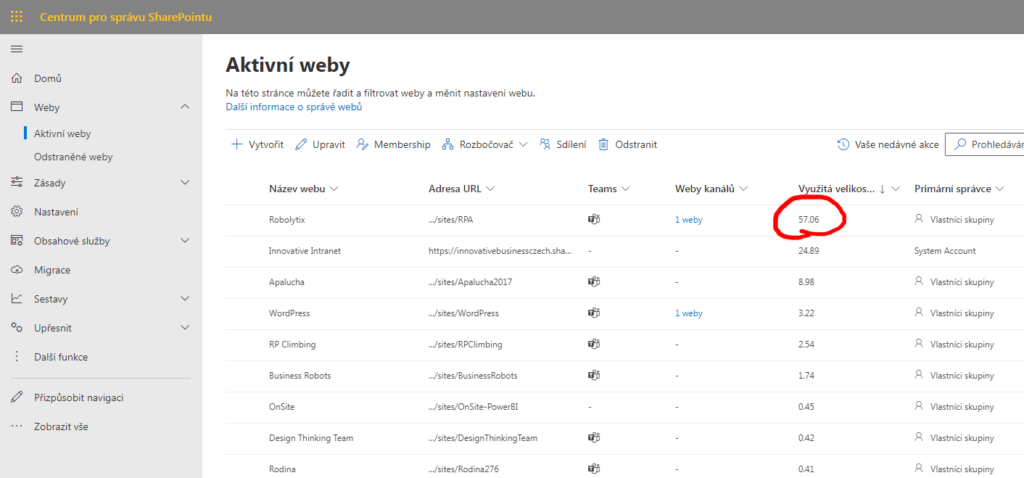Open the 1 weby link for Robolytix
The height and width of the screenshot is (478, 1024).
click(689, 220)
